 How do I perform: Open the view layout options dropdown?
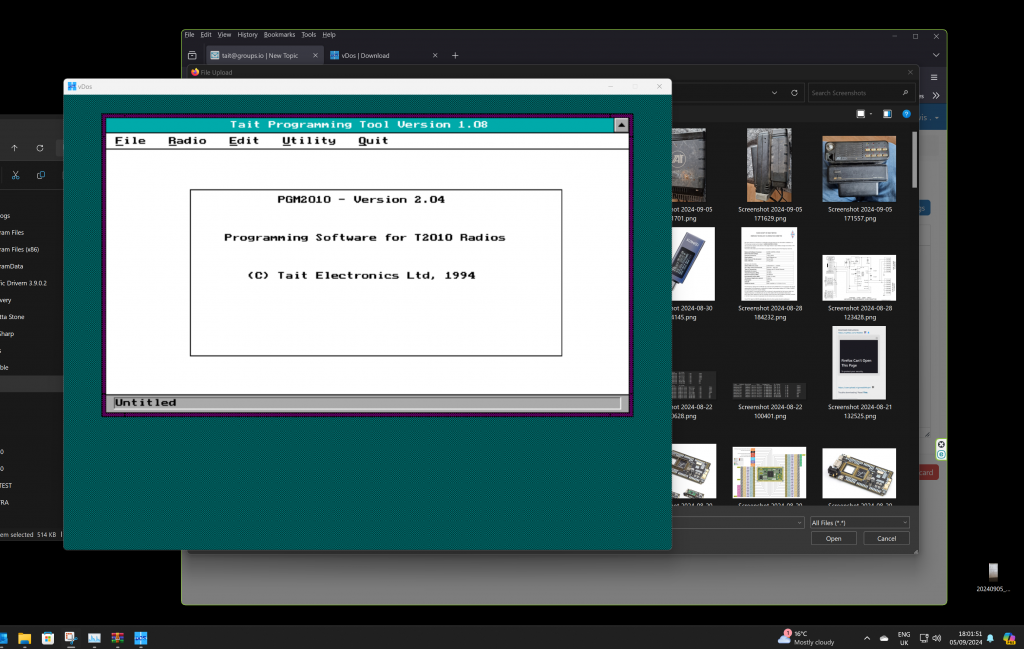point(872,115)
